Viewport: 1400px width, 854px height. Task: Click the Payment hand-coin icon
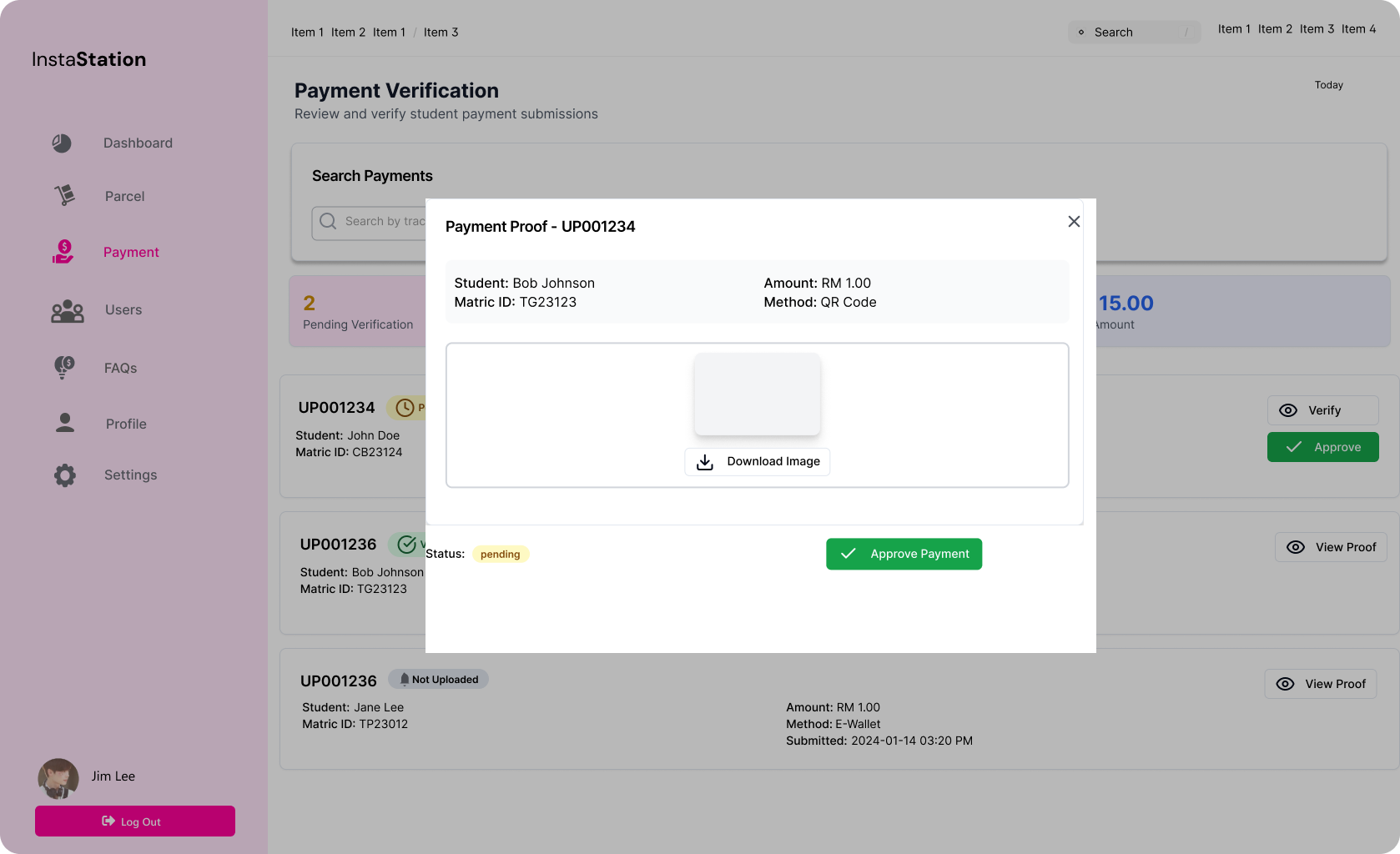tap(63, 252)
